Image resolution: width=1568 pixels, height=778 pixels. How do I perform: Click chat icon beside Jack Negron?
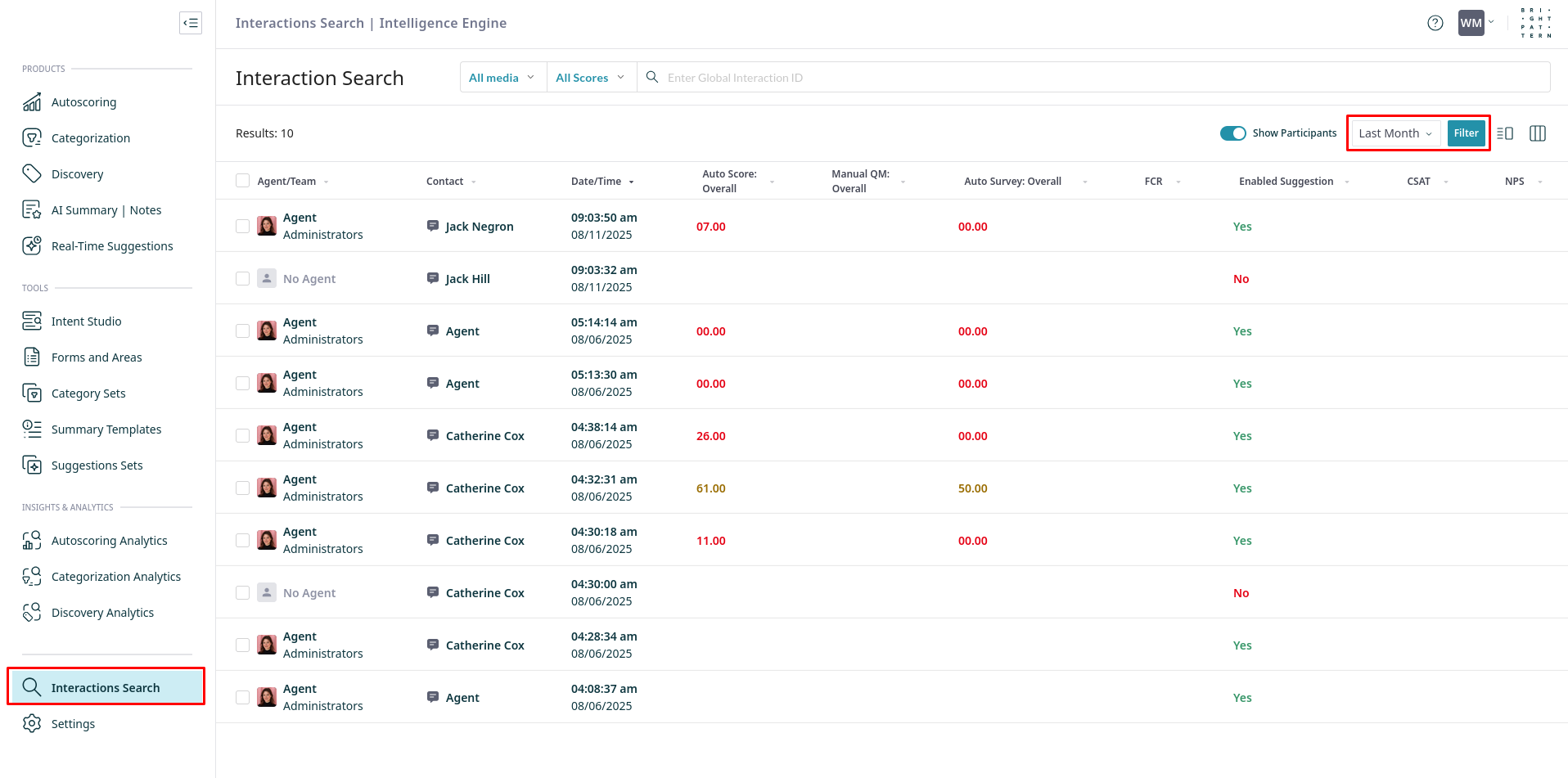(433, 226)
